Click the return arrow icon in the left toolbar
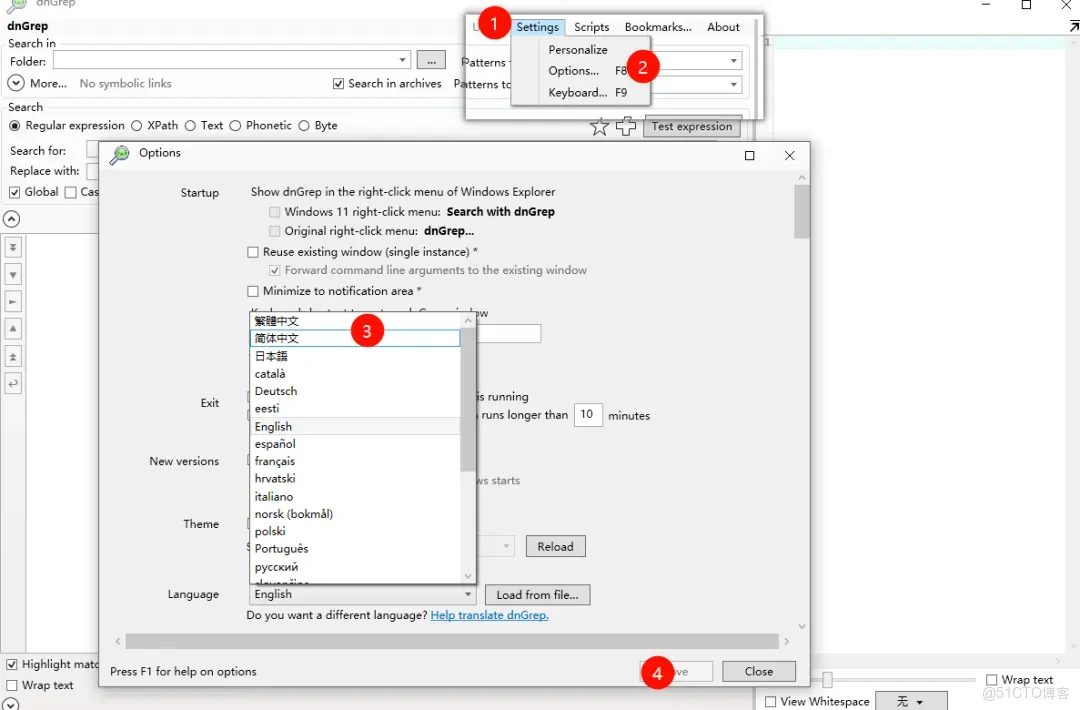 pyautogui.click(x=13, y=384)
